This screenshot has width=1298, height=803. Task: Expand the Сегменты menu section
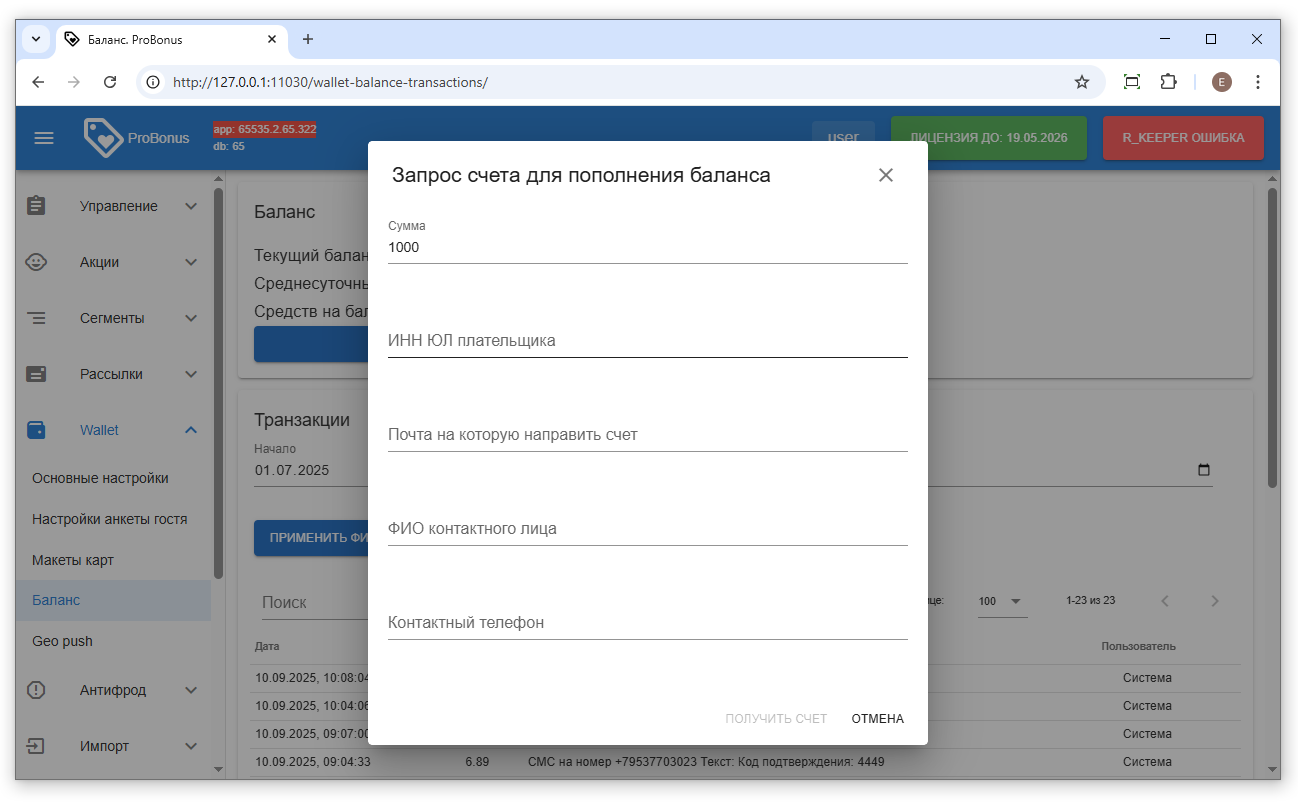191,318
